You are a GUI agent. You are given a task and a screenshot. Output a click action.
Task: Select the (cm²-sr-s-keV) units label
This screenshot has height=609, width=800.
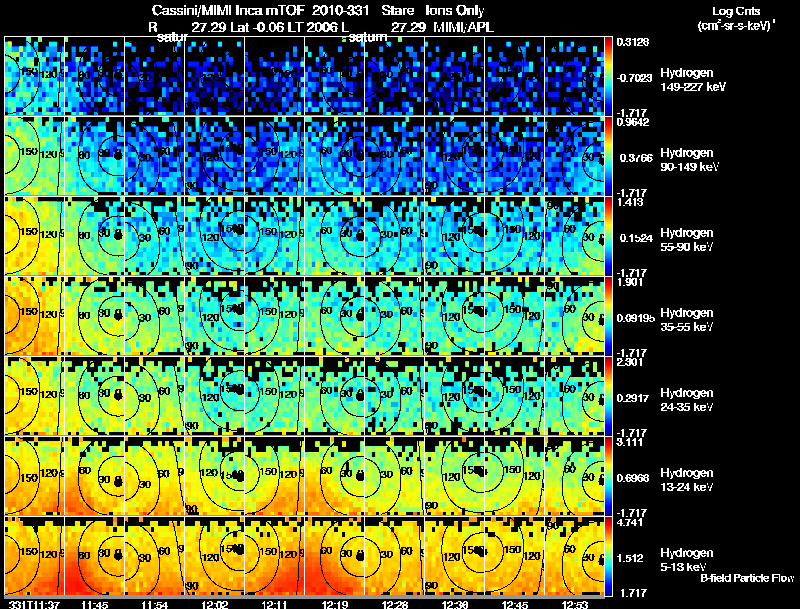pos(736,25)
